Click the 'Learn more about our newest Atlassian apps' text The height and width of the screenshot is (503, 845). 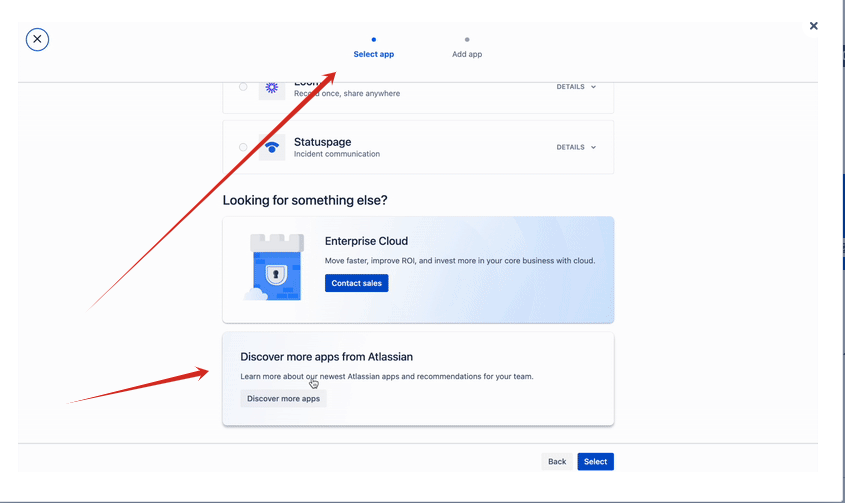[386, 376]
